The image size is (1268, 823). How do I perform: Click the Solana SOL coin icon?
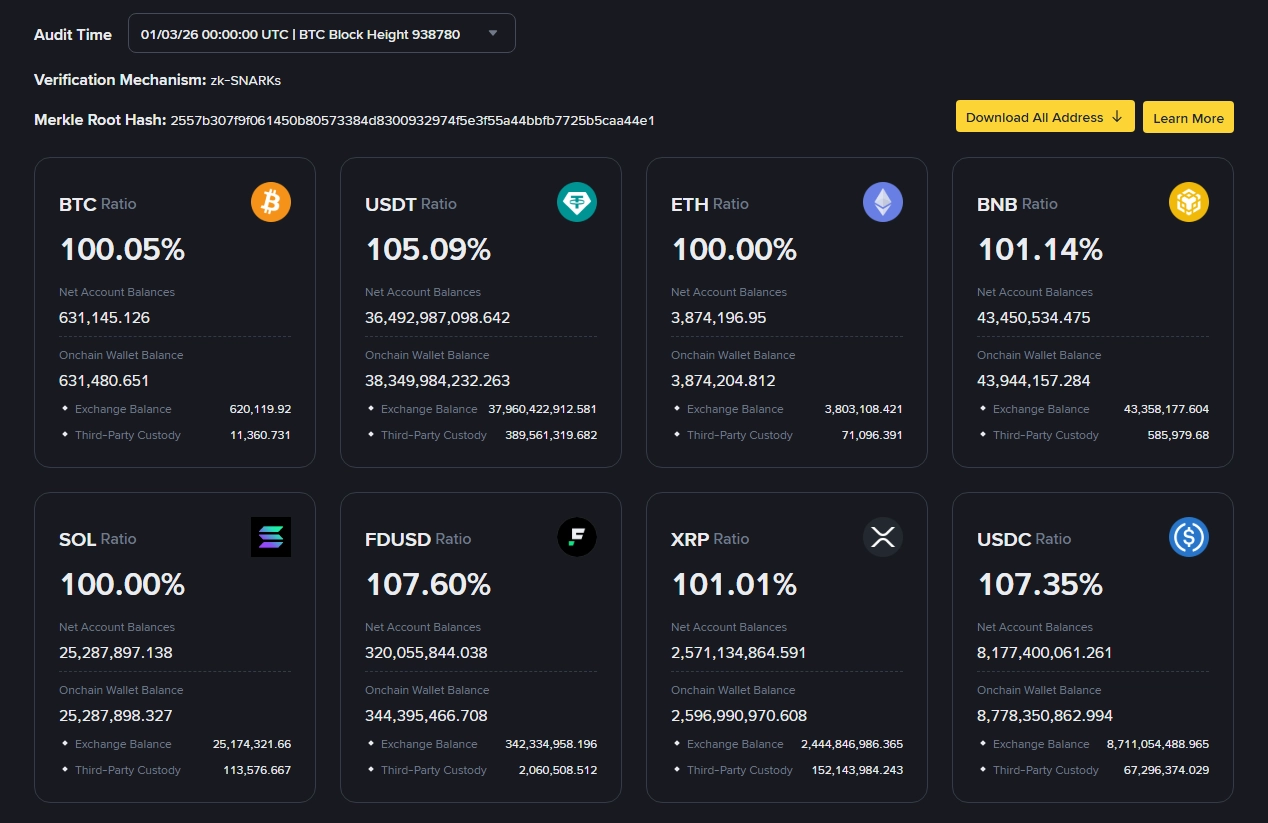click(x=270, y=537)
